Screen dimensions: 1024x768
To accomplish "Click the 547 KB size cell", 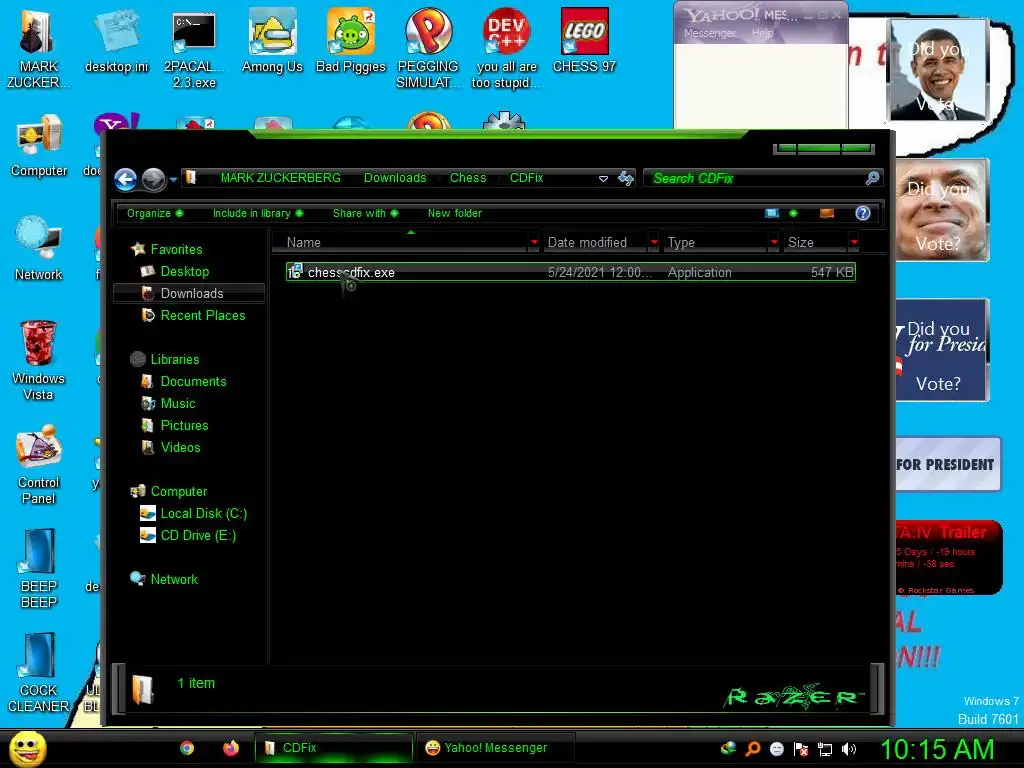I will tap(831, 272).
